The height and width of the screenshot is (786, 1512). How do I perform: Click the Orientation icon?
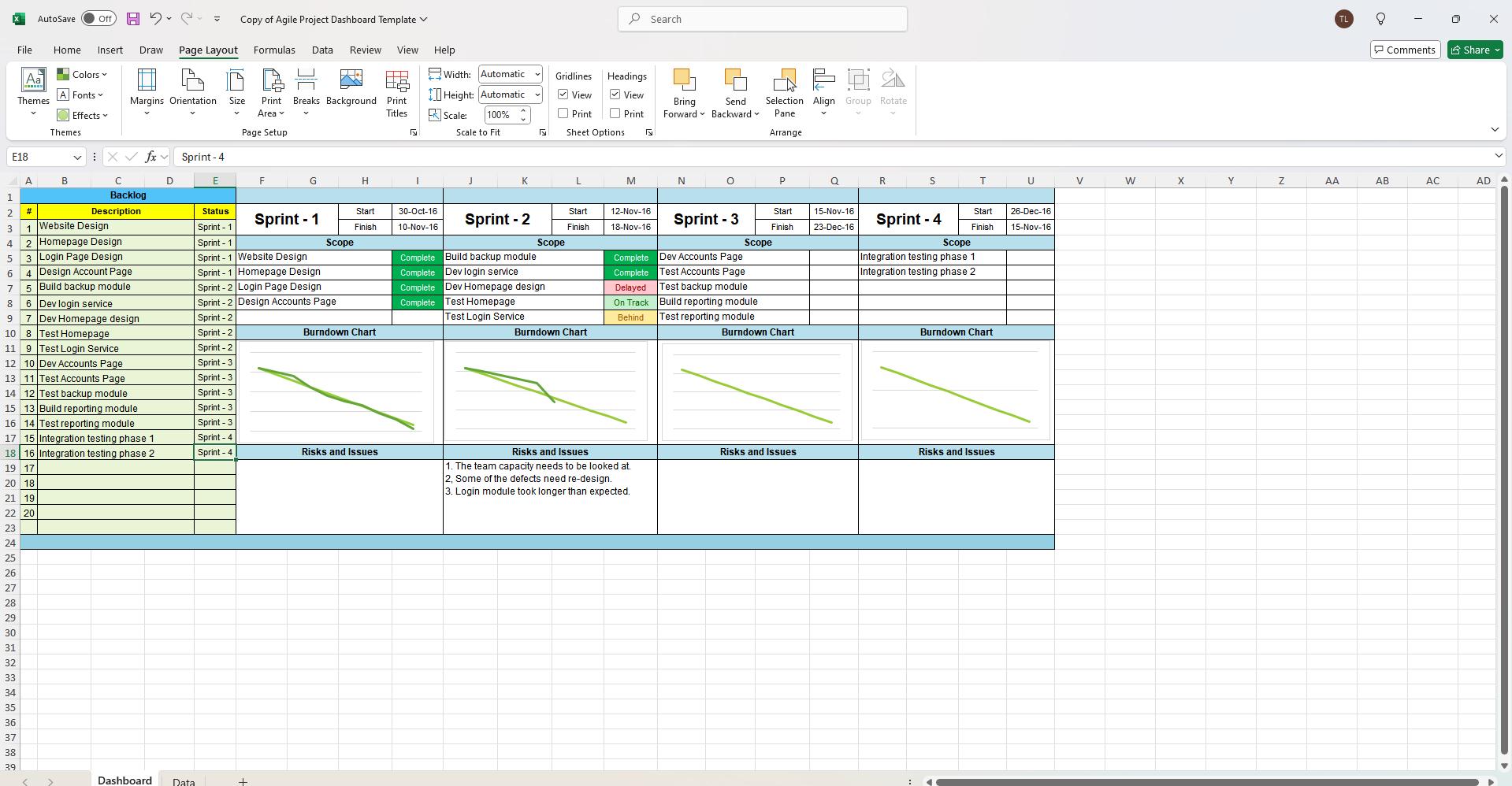click(x=191, y=88)
